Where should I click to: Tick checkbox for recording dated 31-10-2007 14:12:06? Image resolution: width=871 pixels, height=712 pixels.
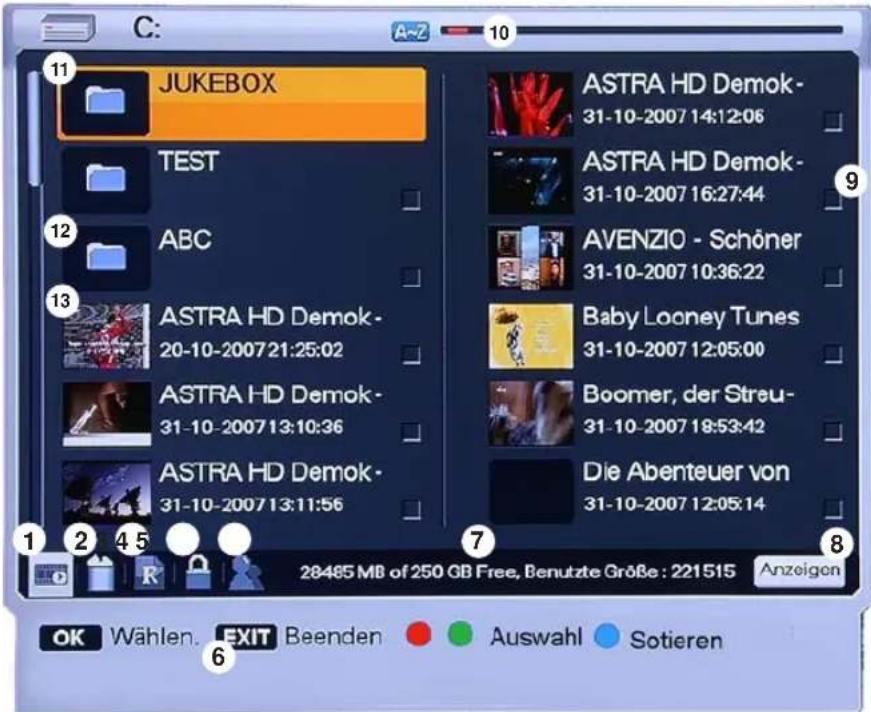[x=833, y=122]
